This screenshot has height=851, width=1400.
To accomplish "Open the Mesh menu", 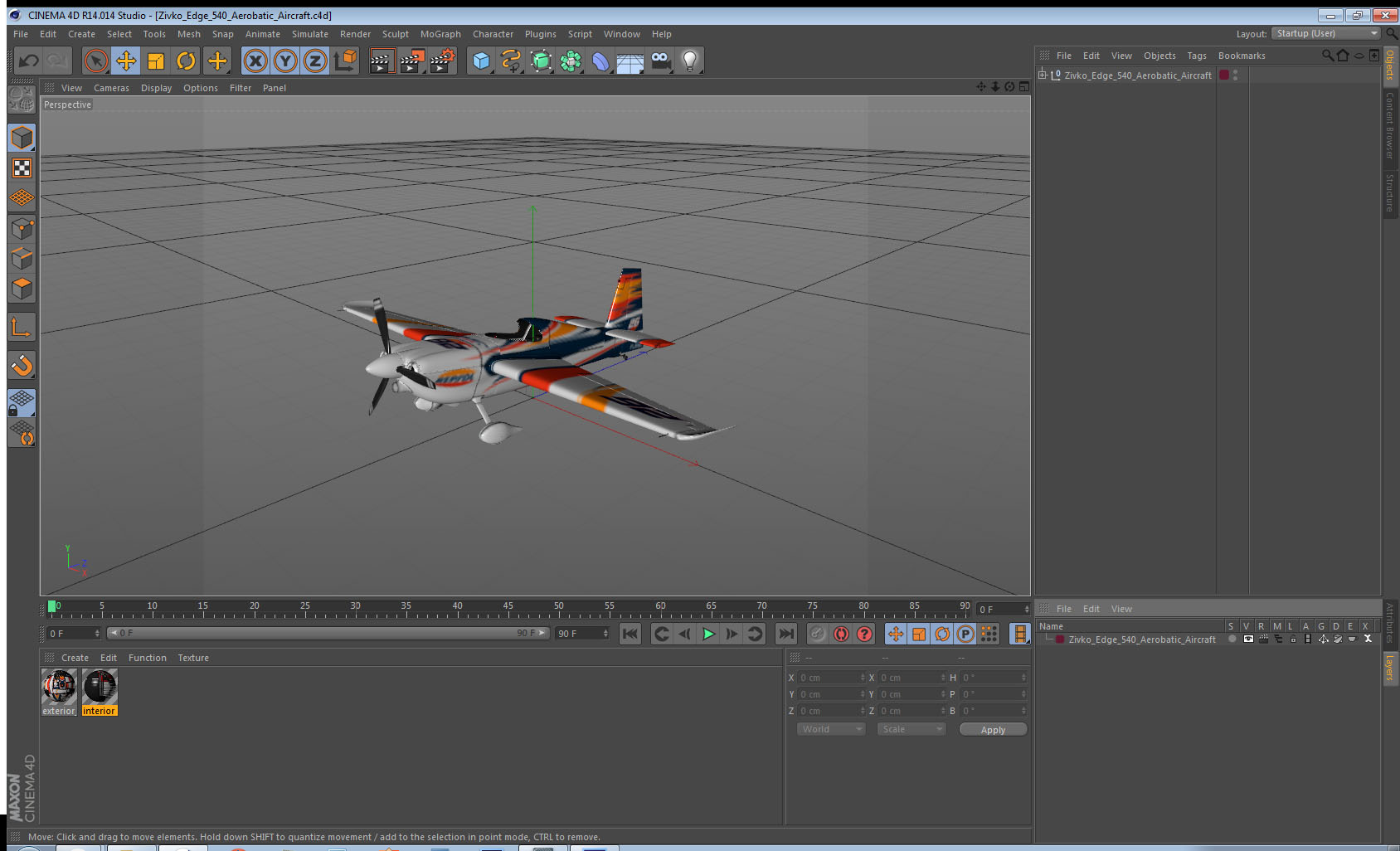I will 189,34.
